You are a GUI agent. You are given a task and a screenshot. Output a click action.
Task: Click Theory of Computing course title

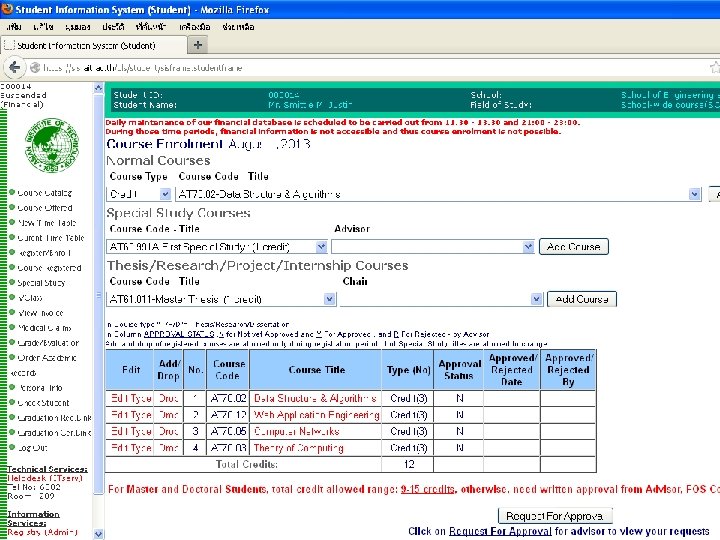(298, 448)
